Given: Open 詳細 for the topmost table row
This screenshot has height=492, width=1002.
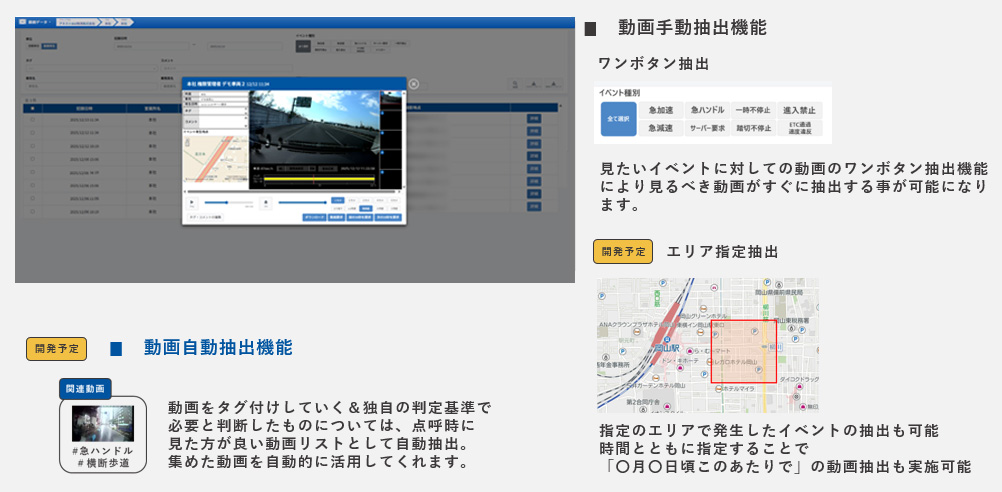Looking at the screenshot, I should click(533, 119).
